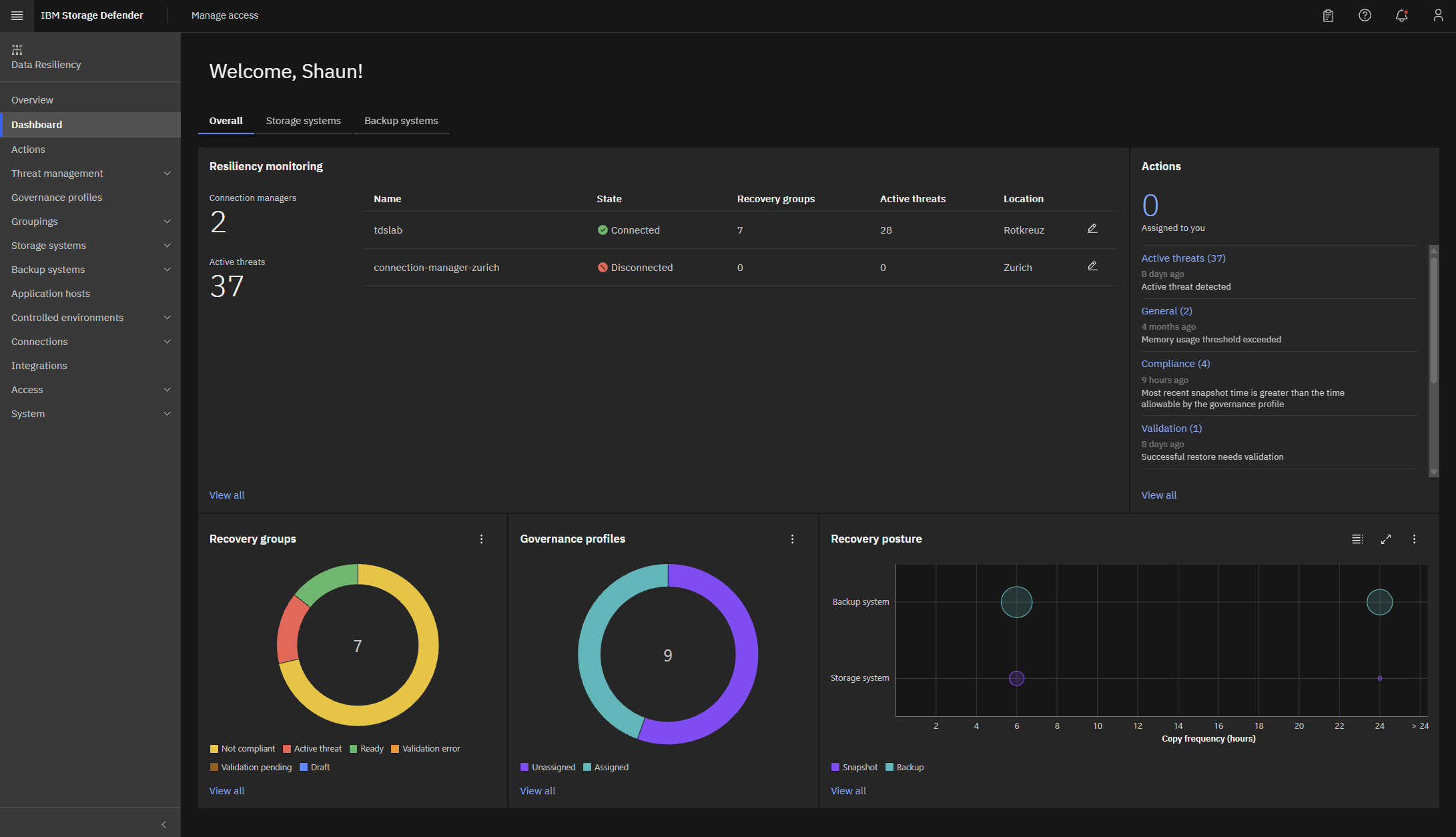The height and width of the screenshot is (837, 1456).
Task: Open the user profile icon
Action: coord(1438,15)
